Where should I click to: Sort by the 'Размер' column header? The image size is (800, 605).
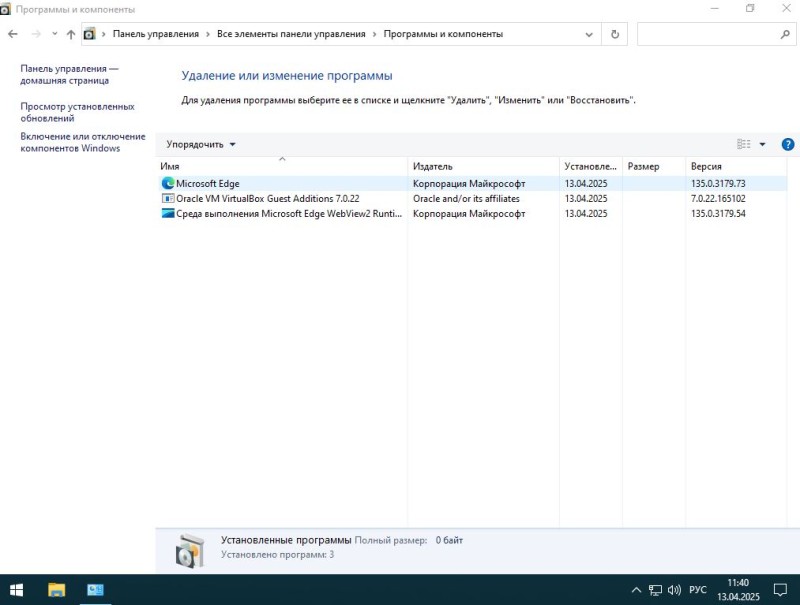pos(654,166)
